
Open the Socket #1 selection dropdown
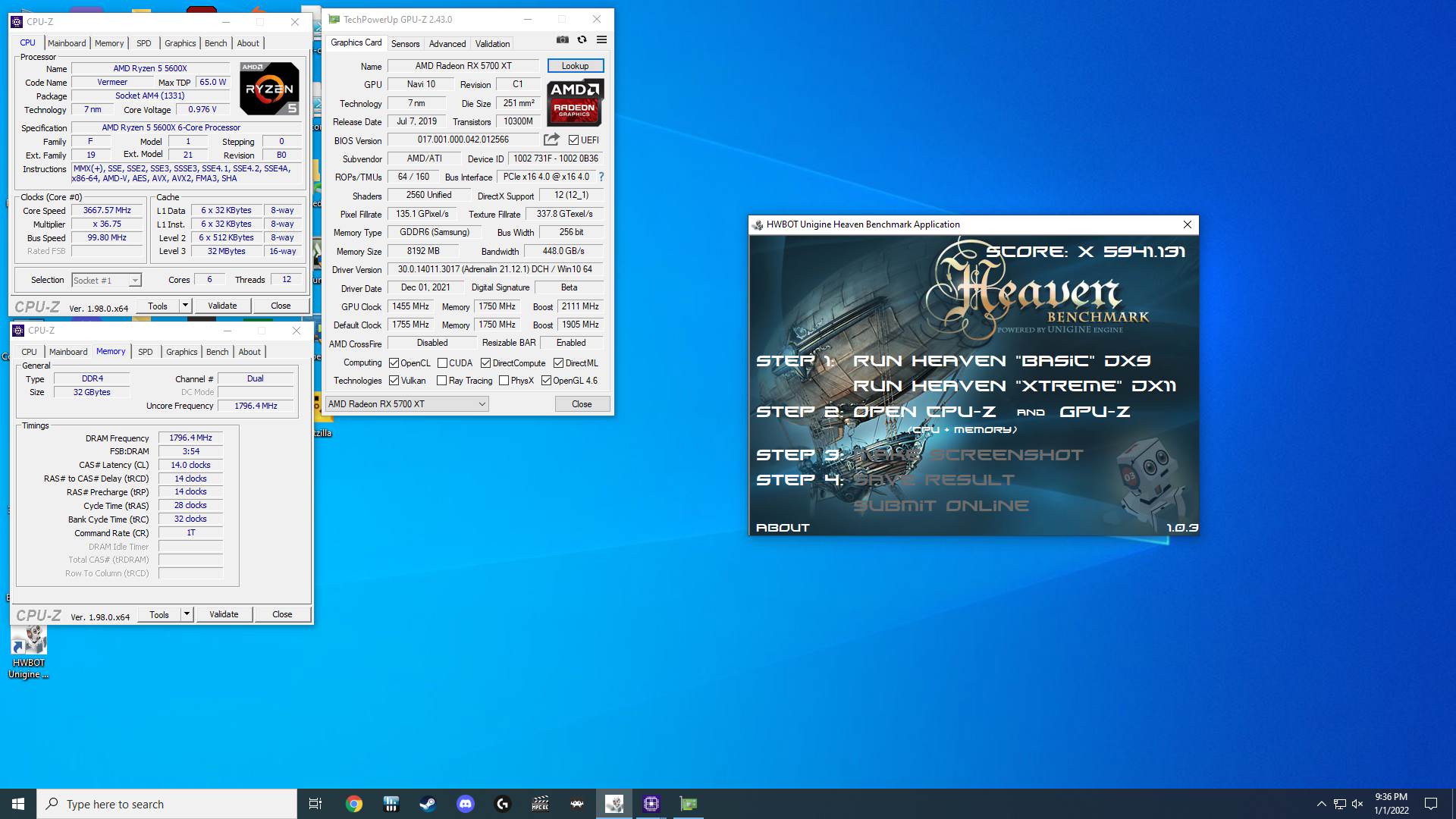[x=106, y=280]
